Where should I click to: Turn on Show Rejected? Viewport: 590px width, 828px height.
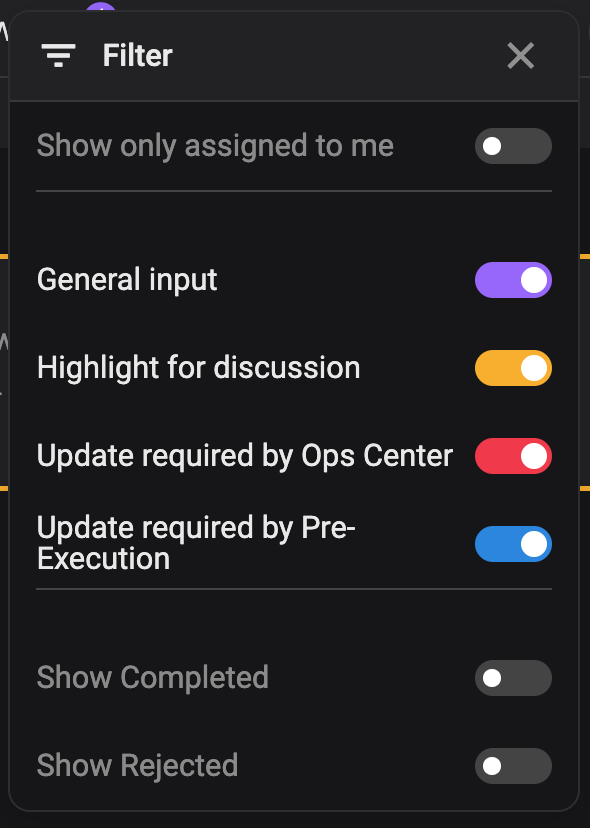coord(513,765)
